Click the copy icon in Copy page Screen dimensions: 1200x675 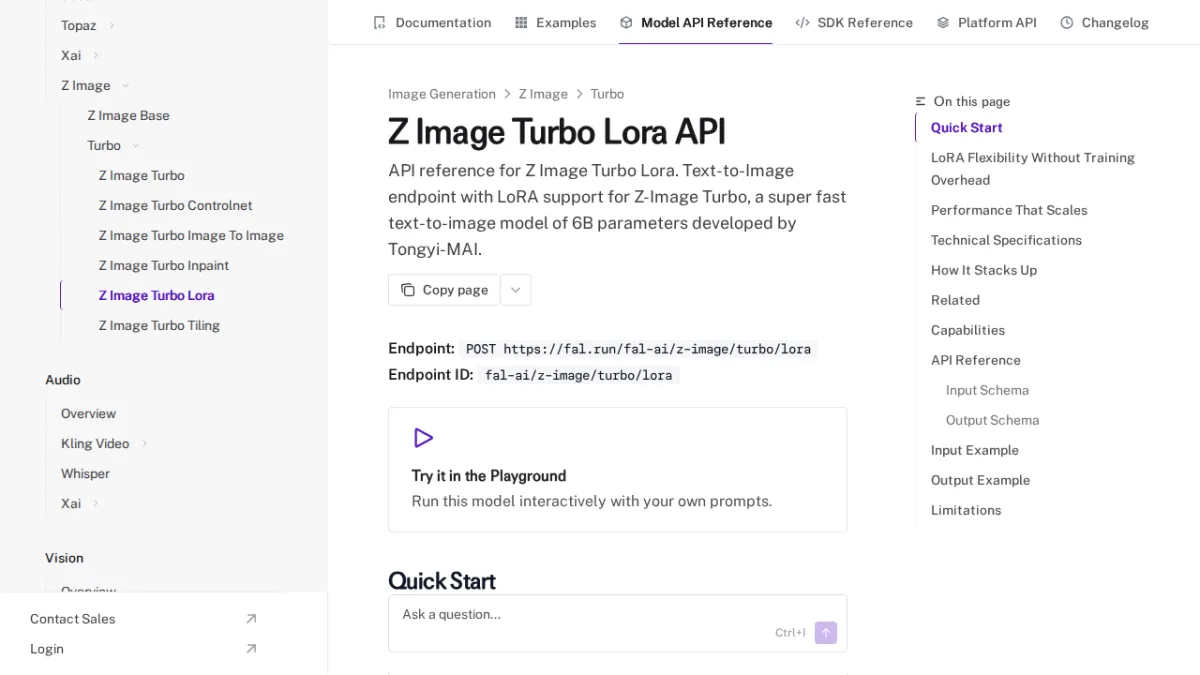[x=408, y=290]
